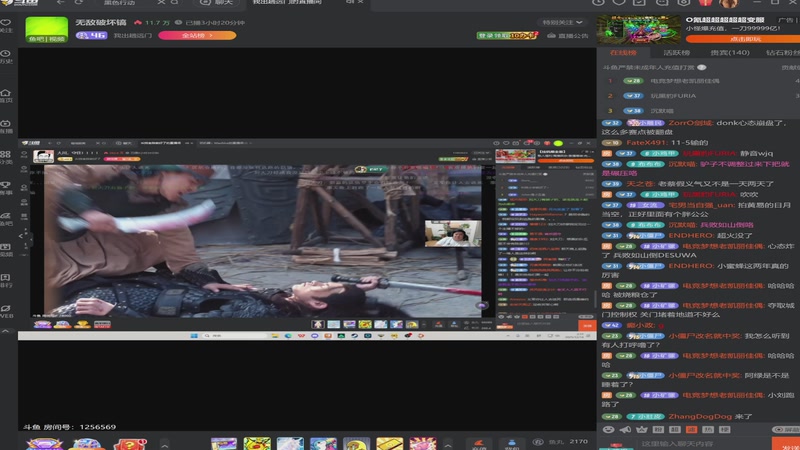Click the emoji smiley icon above chat input
The image size is (800, 450).
608,430
